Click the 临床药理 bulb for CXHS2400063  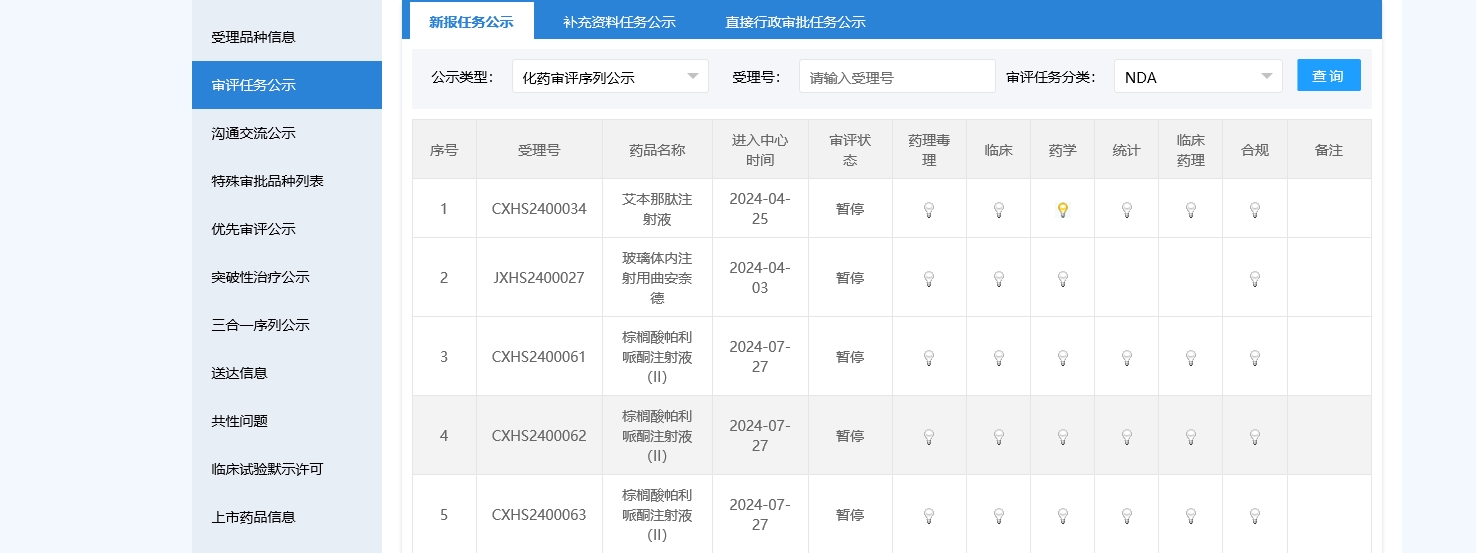[x=1191, y=516]
